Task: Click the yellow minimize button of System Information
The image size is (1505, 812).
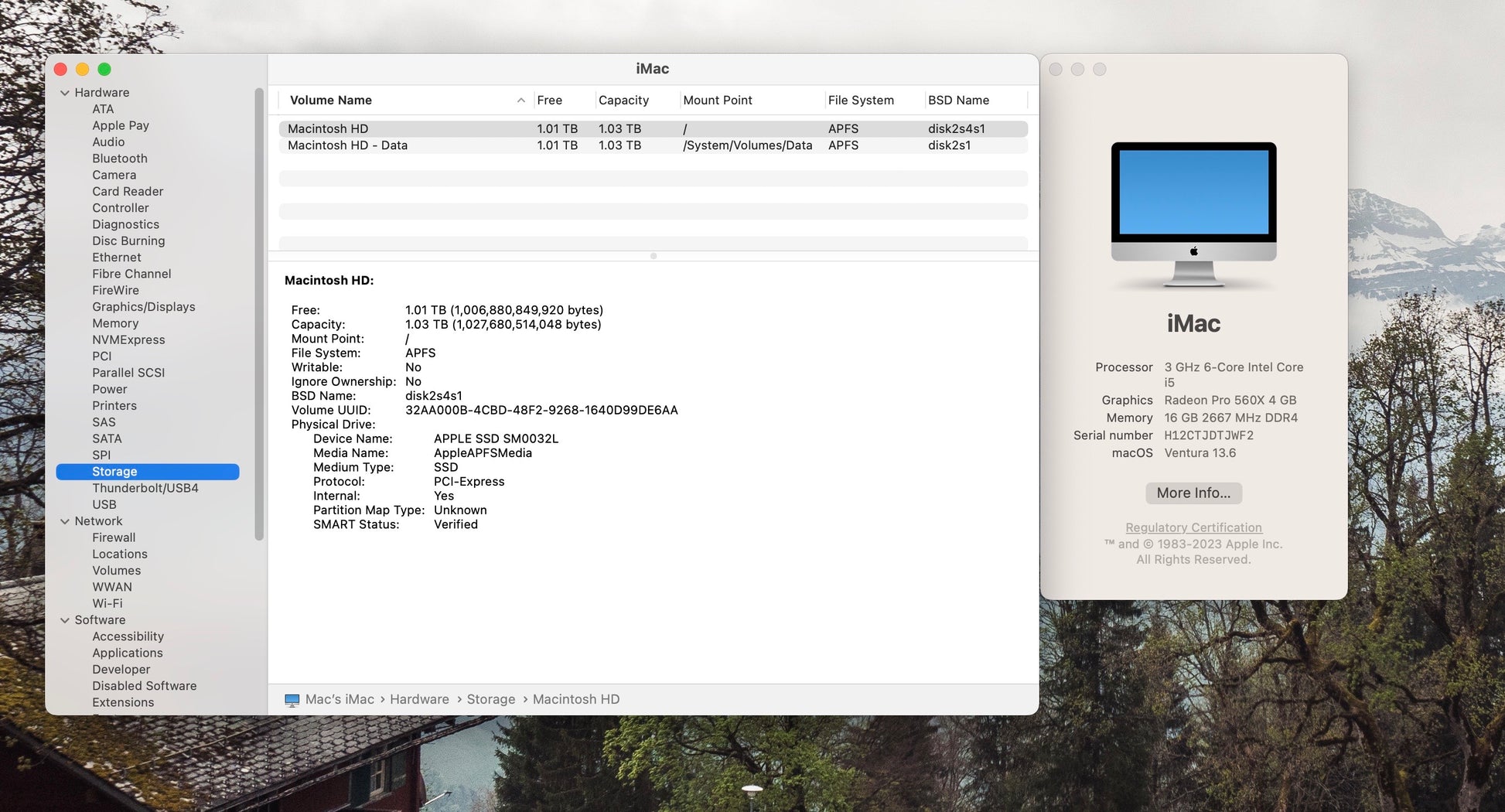Action: pyautogui.click(x=82, y=70)
